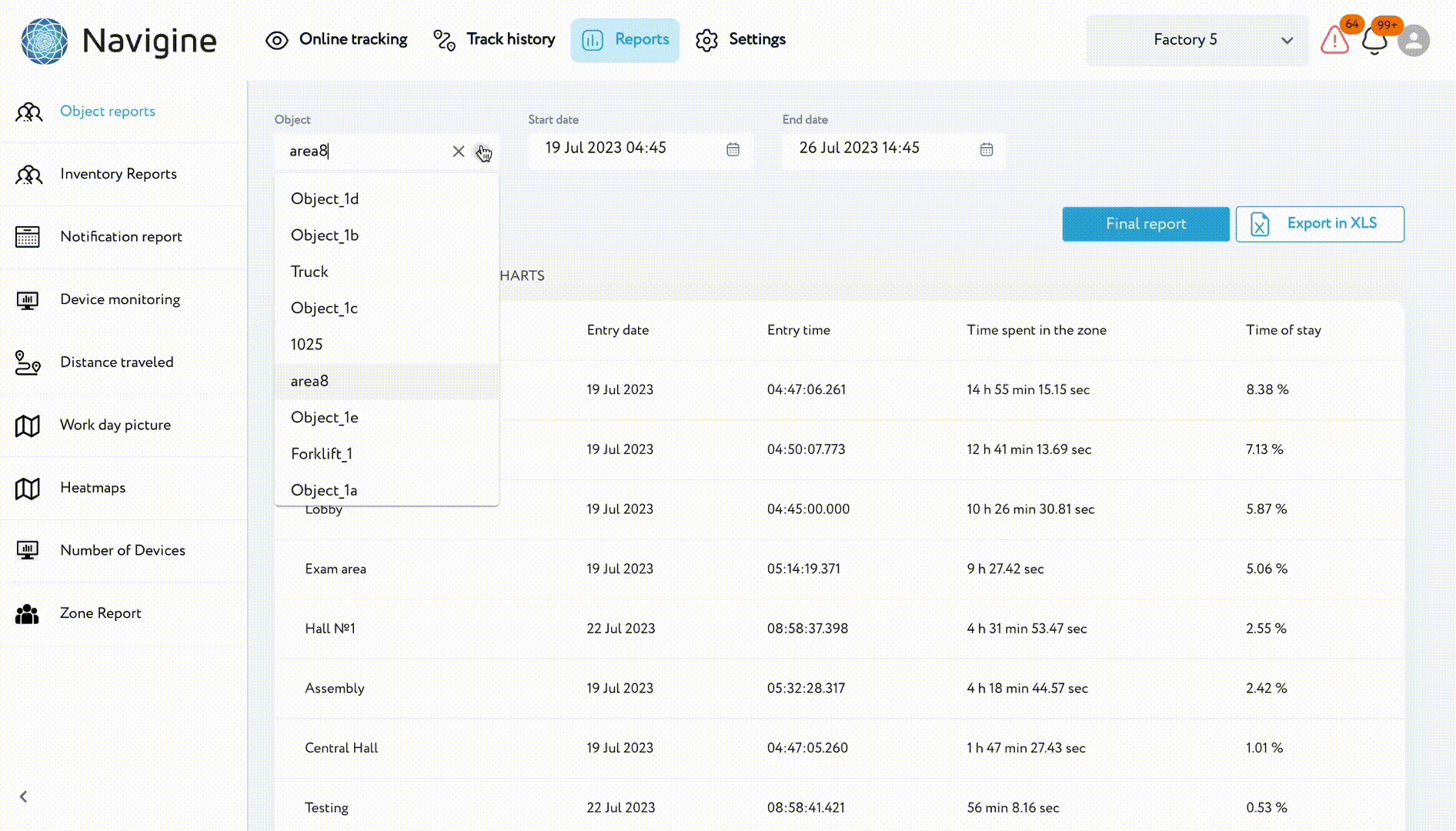Open the bell notifications icon

pos(1374,40)
